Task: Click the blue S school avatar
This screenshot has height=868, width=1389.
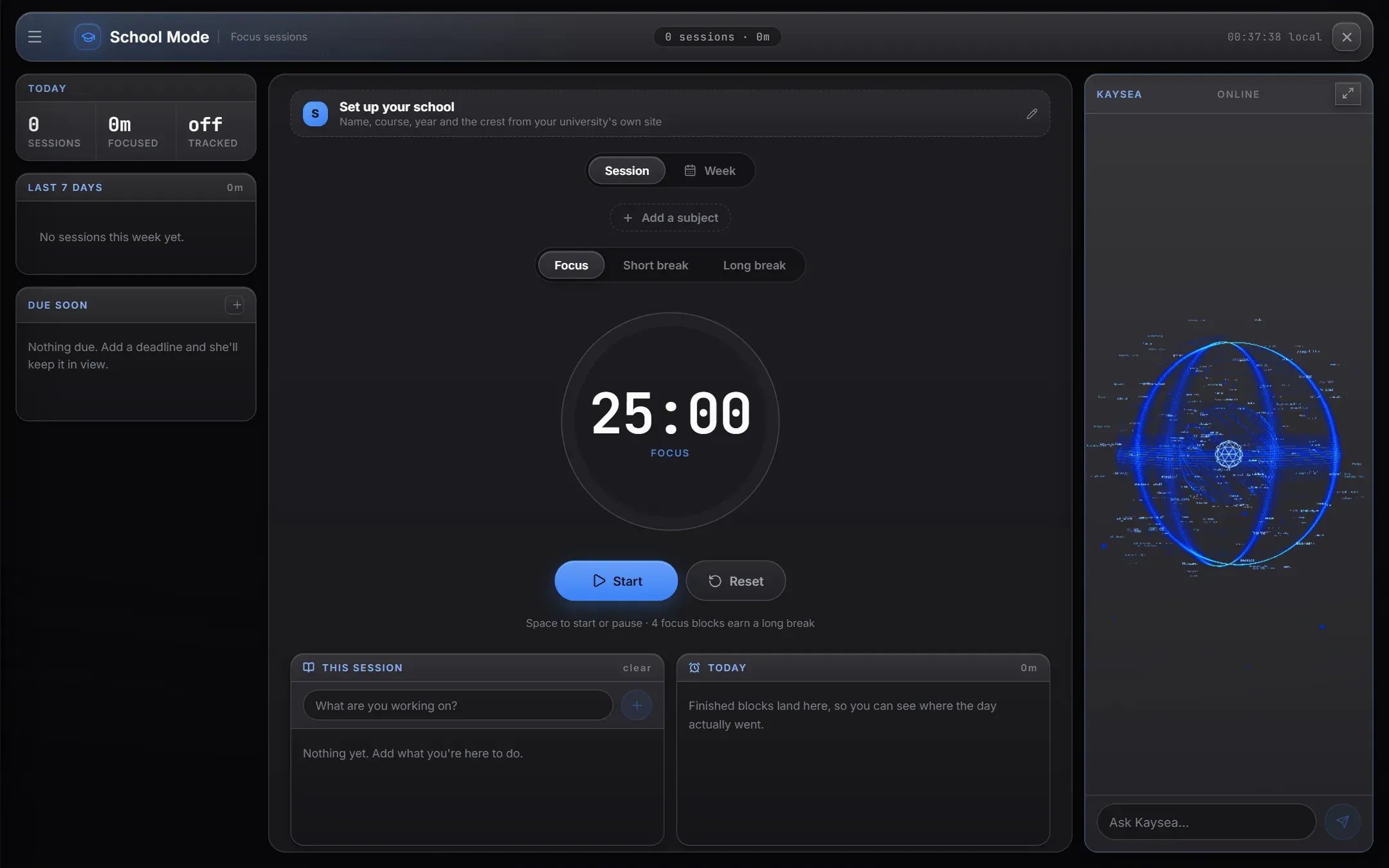Action: tap(315, 114)
